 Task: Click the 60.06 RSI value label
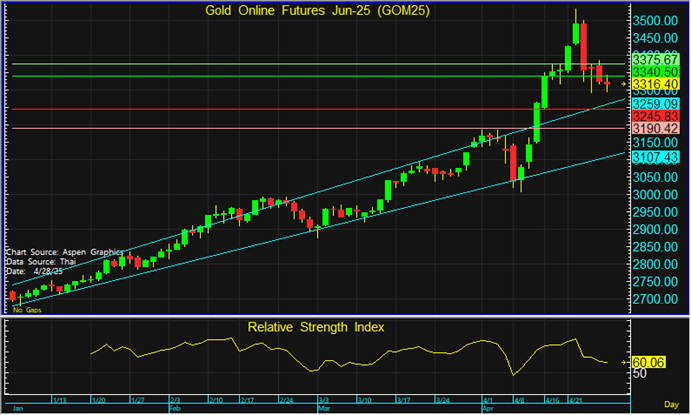click(x=651, y=361)
